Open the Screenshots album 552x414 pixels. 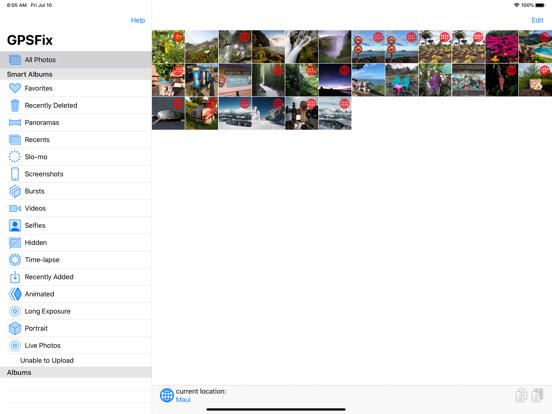(x=76, y=174)
